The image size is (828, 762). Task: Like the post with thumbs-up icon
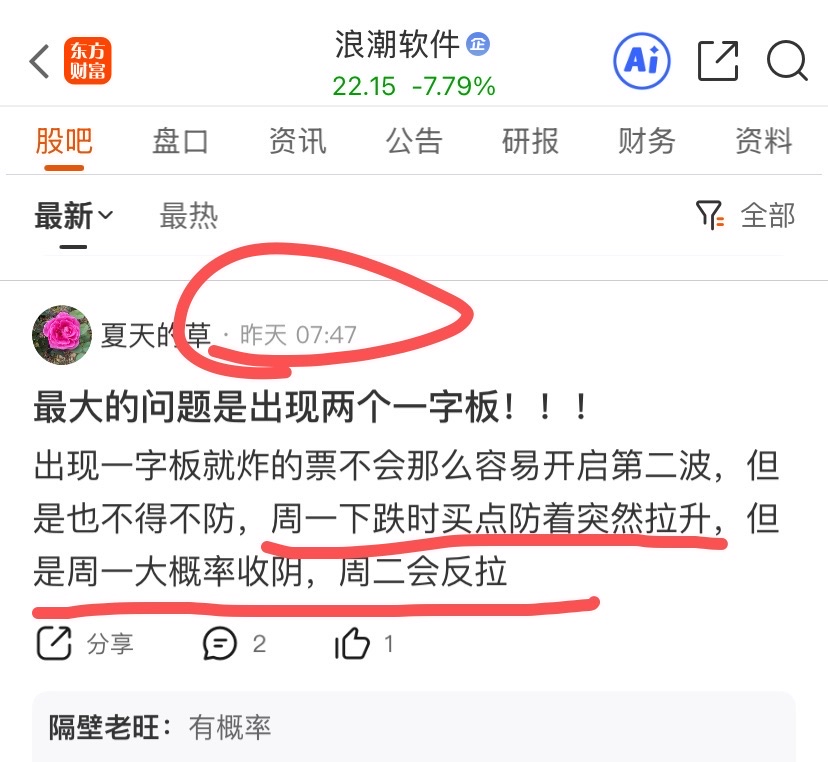pos(352,643)
